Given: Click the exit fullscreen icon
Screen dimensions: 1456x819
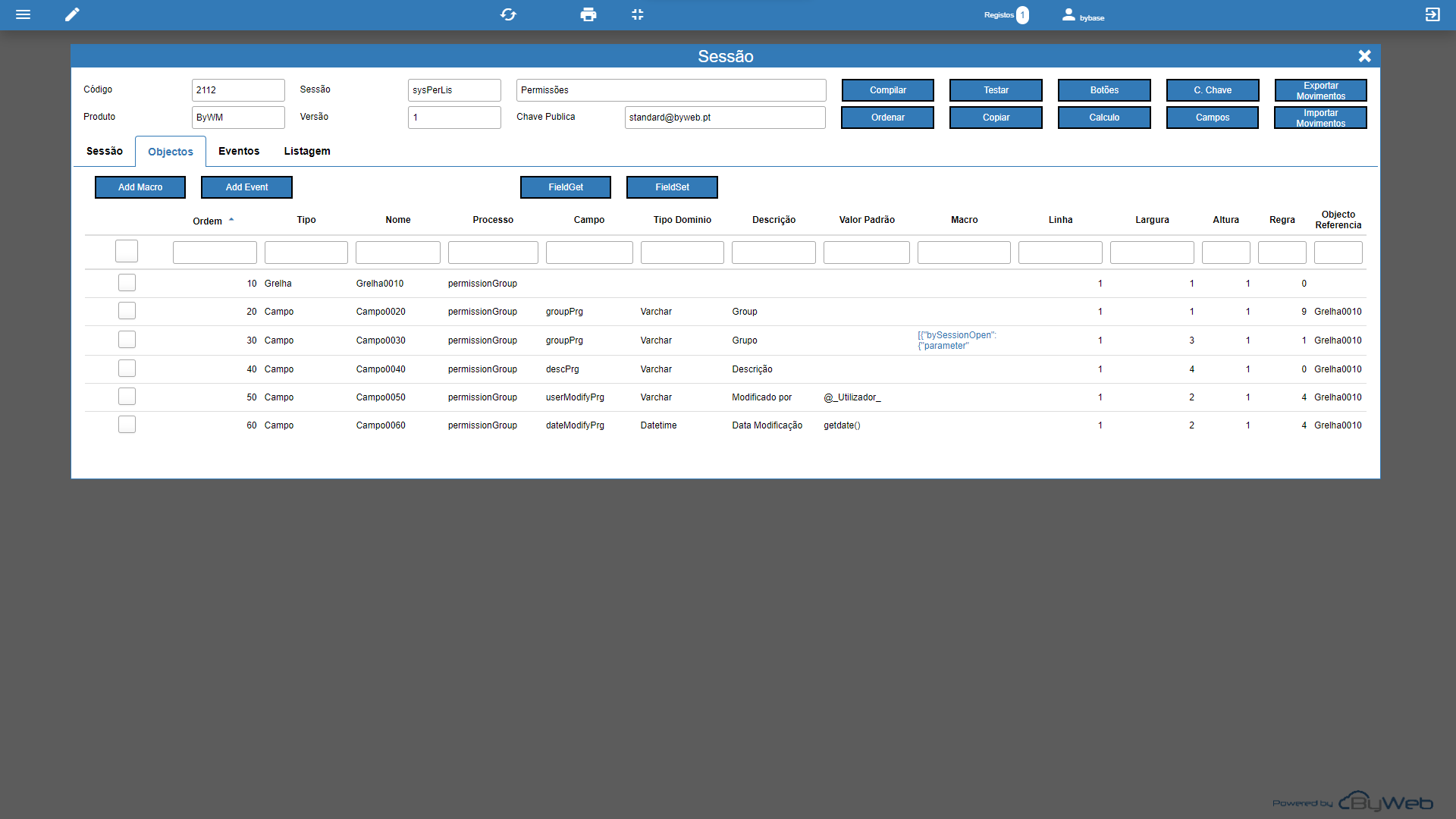Looking at the screenshot, I should click(638, 14).
